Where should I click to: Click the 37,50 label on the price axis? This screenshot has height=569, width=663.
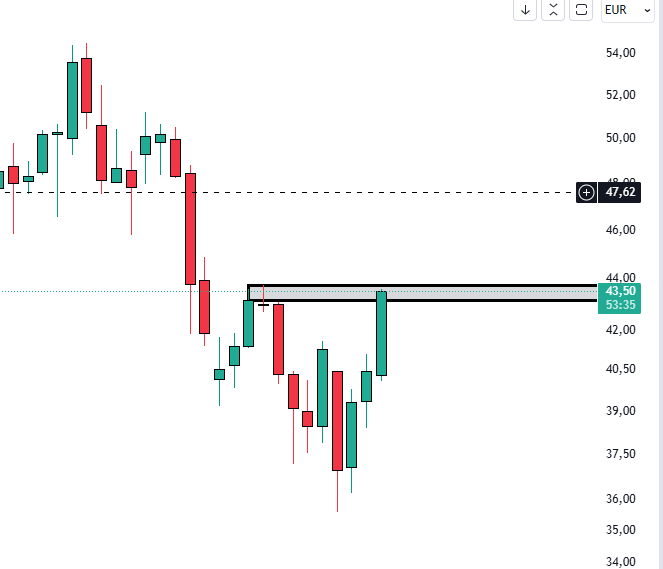[x=621, y=454]
